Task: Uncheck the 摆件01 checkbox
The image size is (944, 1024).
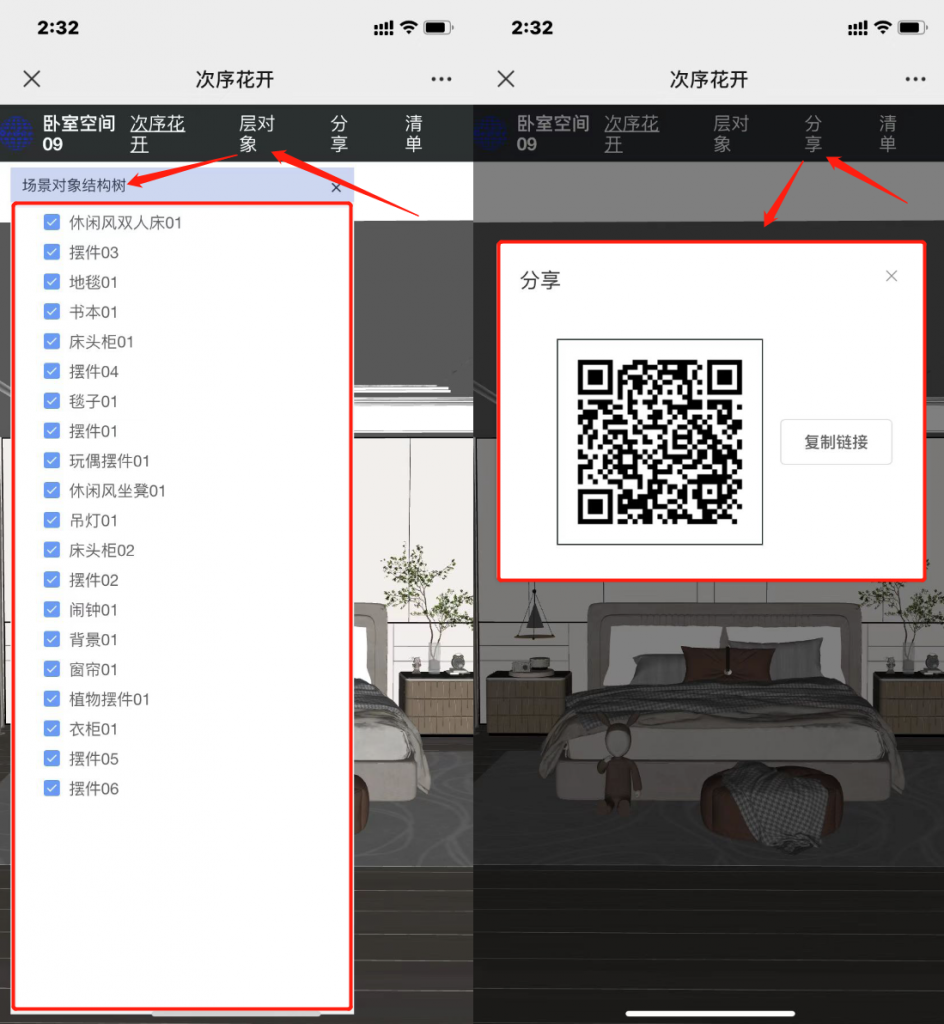Action: point(52,431)
